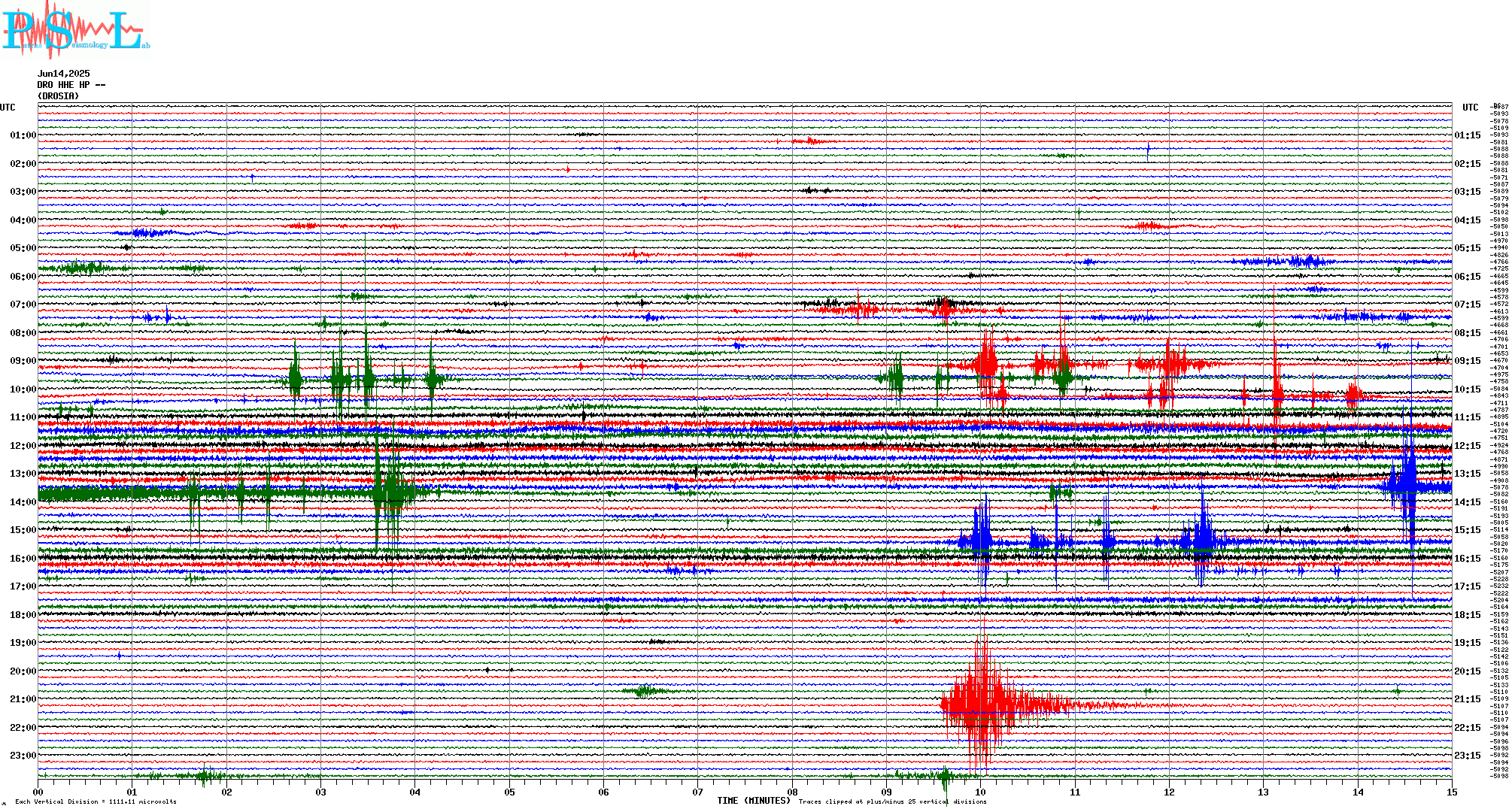
Task: Click the 23:00 hour label
Action: (23, 756)
